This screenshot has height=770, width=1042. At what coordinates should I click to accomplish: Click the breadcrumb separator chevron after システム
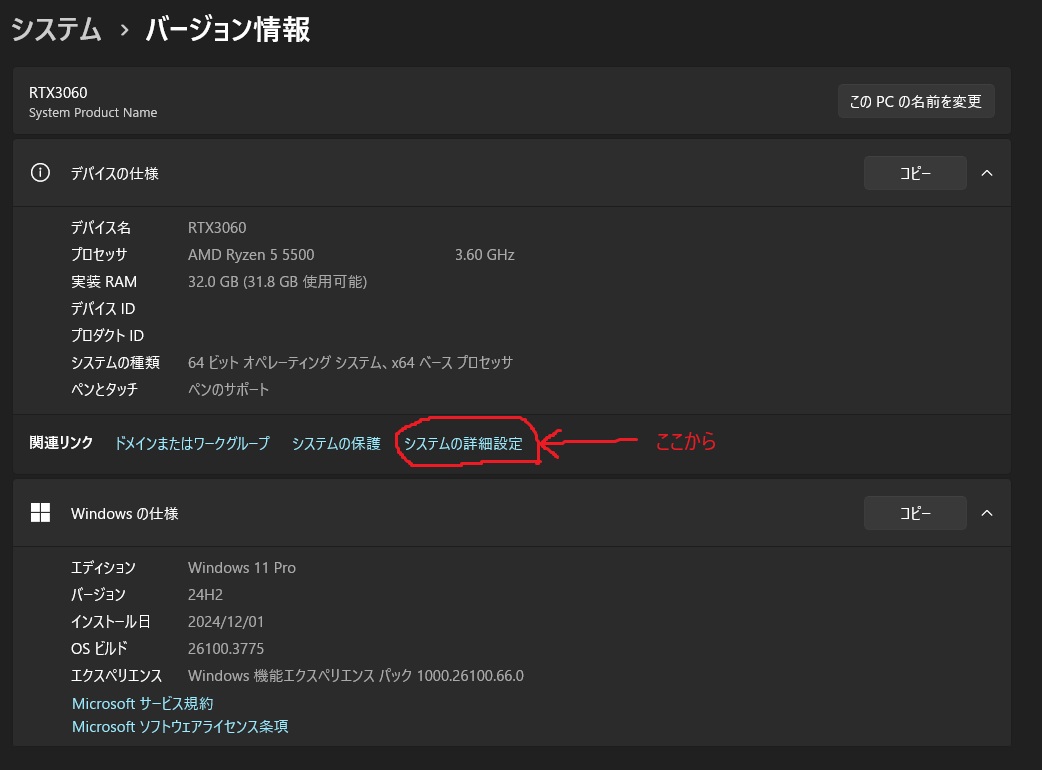(x=124, y=31)
